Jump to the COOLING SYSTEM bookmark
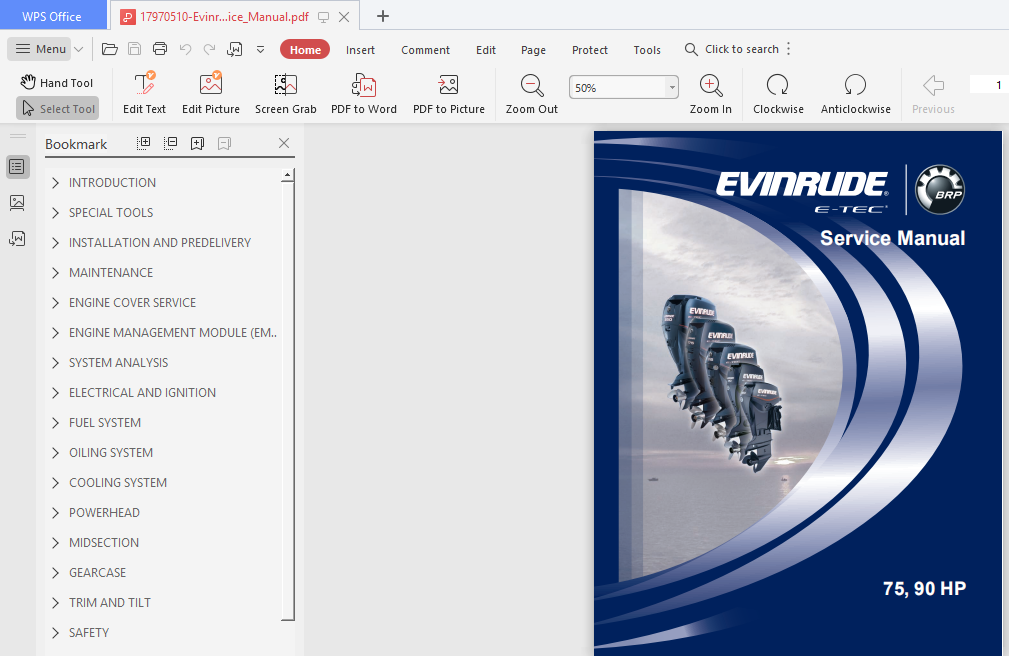The width and height of the screenshot is (1009, 656). 118,483
